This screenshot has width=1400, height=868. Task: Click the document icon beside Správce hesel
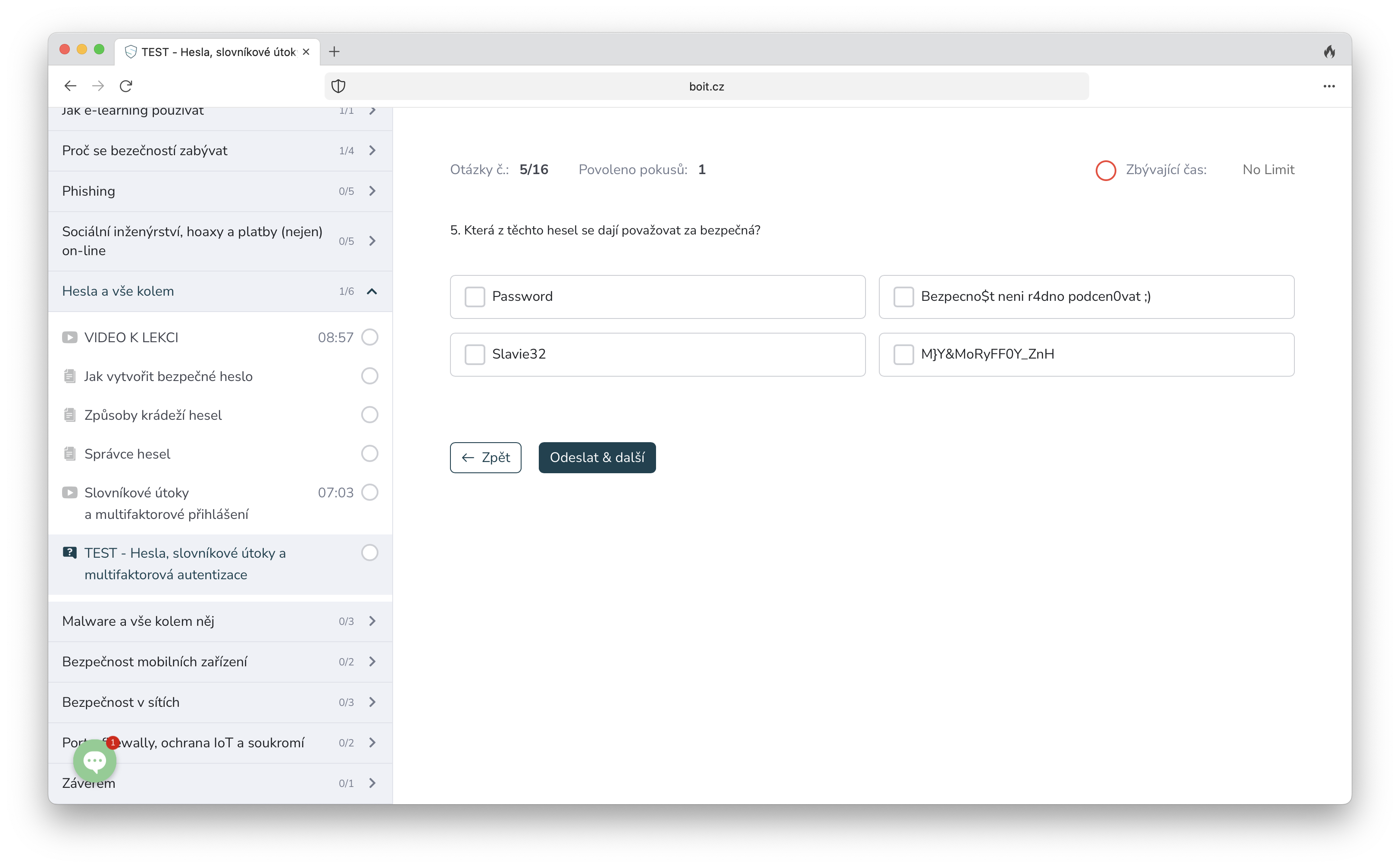[x=69, y=453]
